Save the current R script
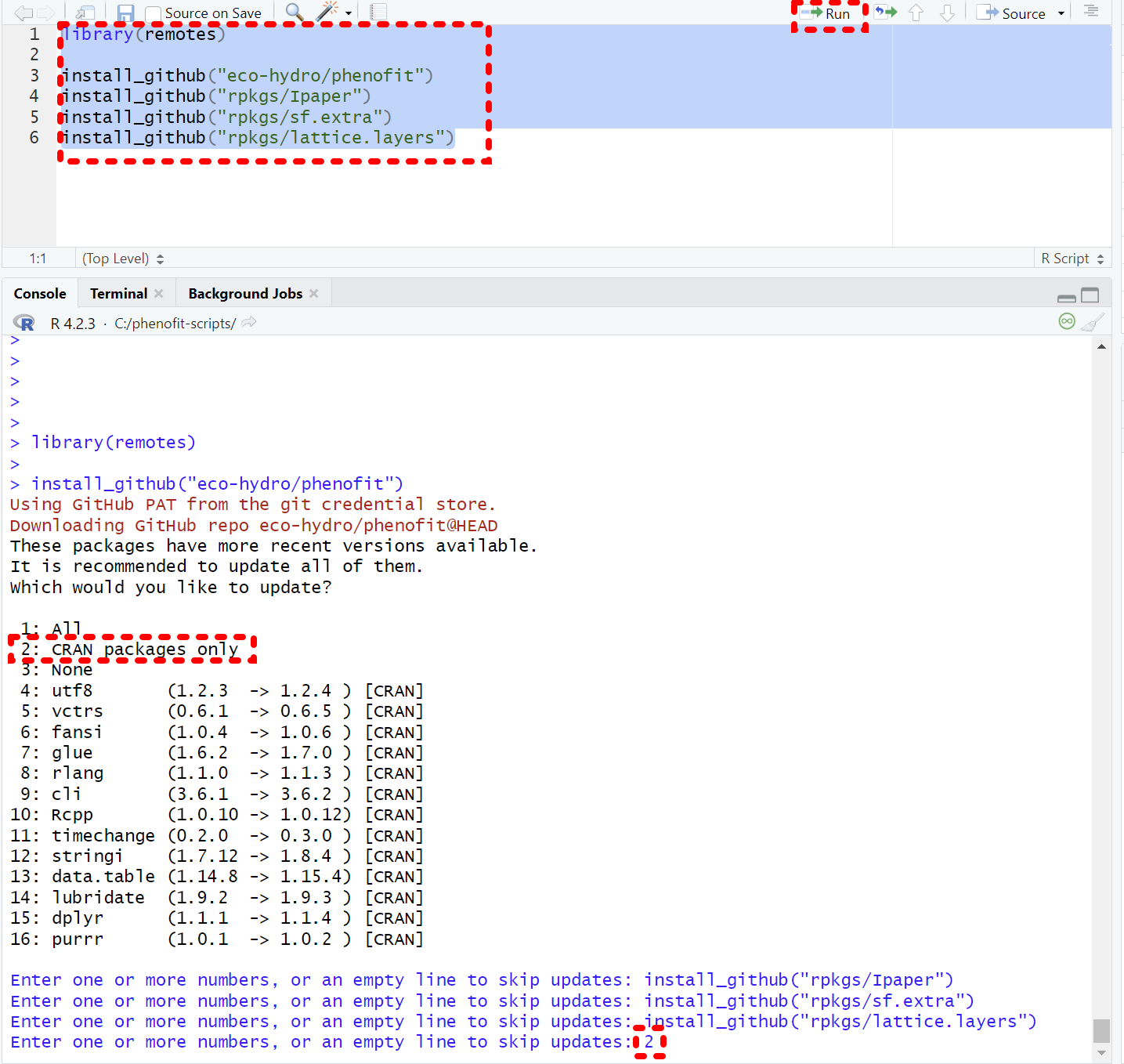 pyautogui.click(x=125, y=13)
